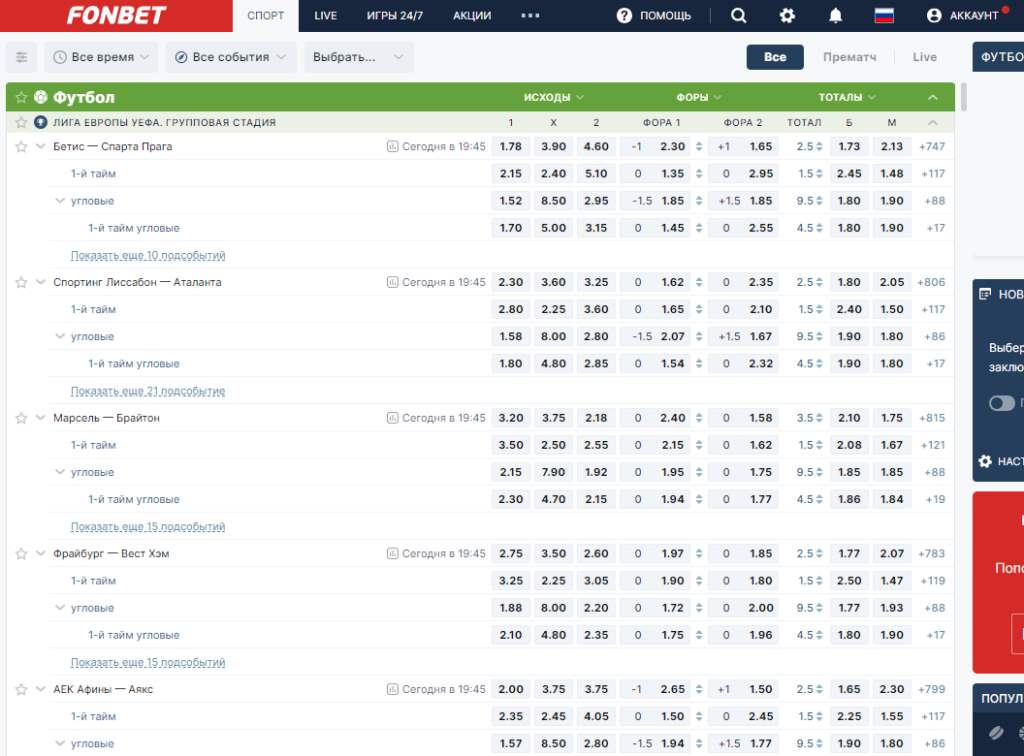Open statistics icon for Фрайбург match
This screenshot has width=1024, height=756.
tap(392, 554)
